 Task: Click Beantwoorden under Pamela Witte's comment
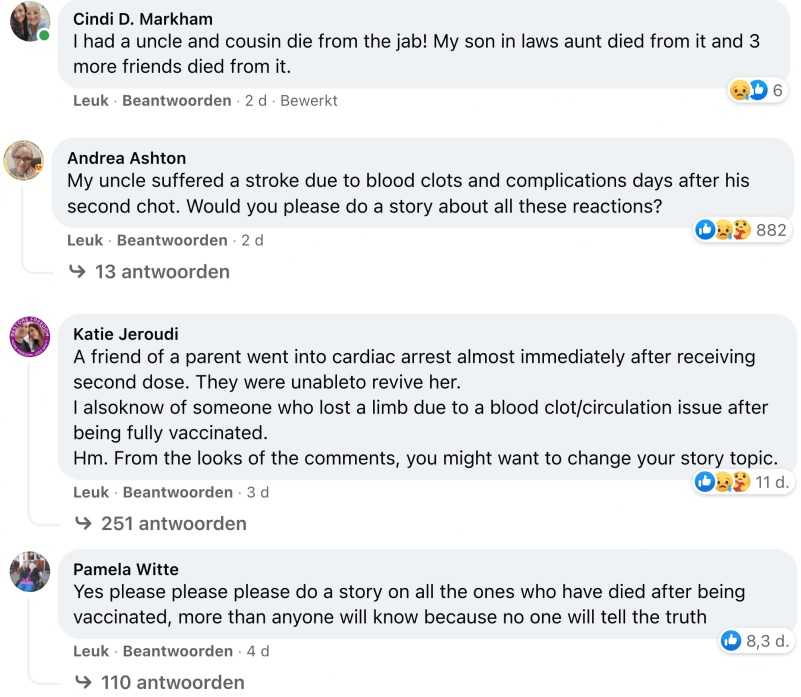177,652
